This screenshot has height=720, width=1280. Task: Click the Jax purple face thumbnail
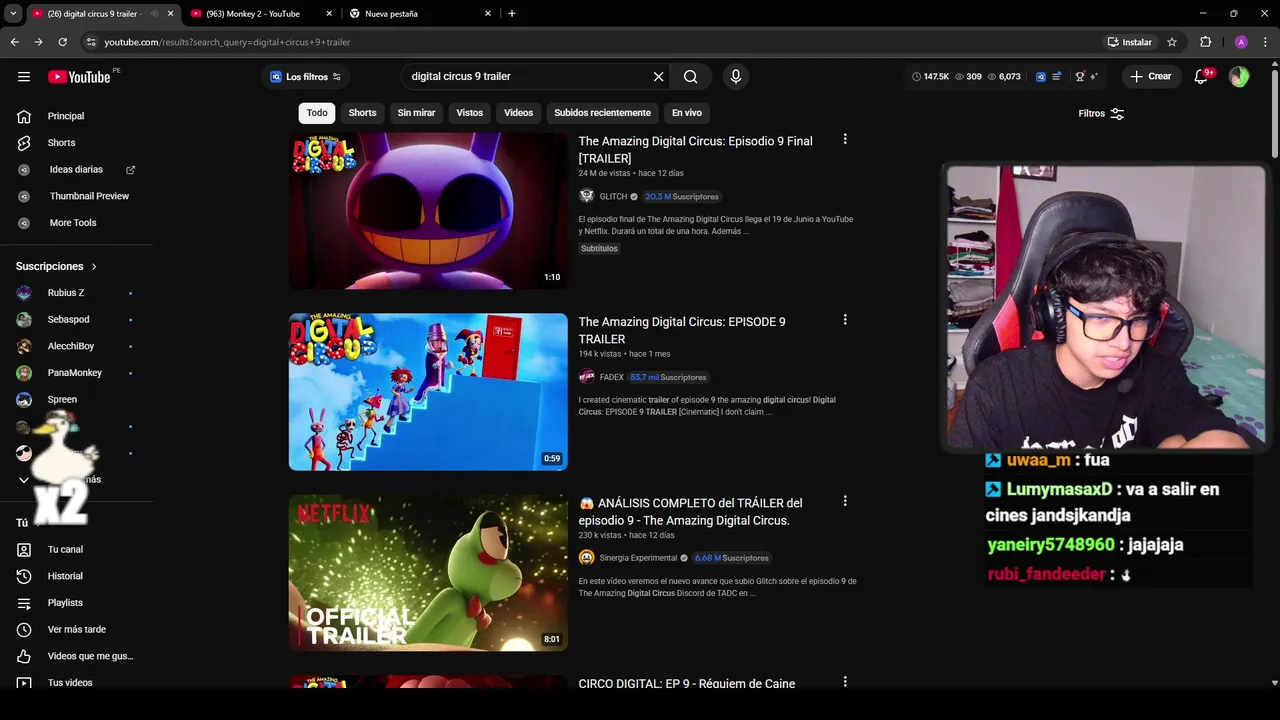coord(428,211)
